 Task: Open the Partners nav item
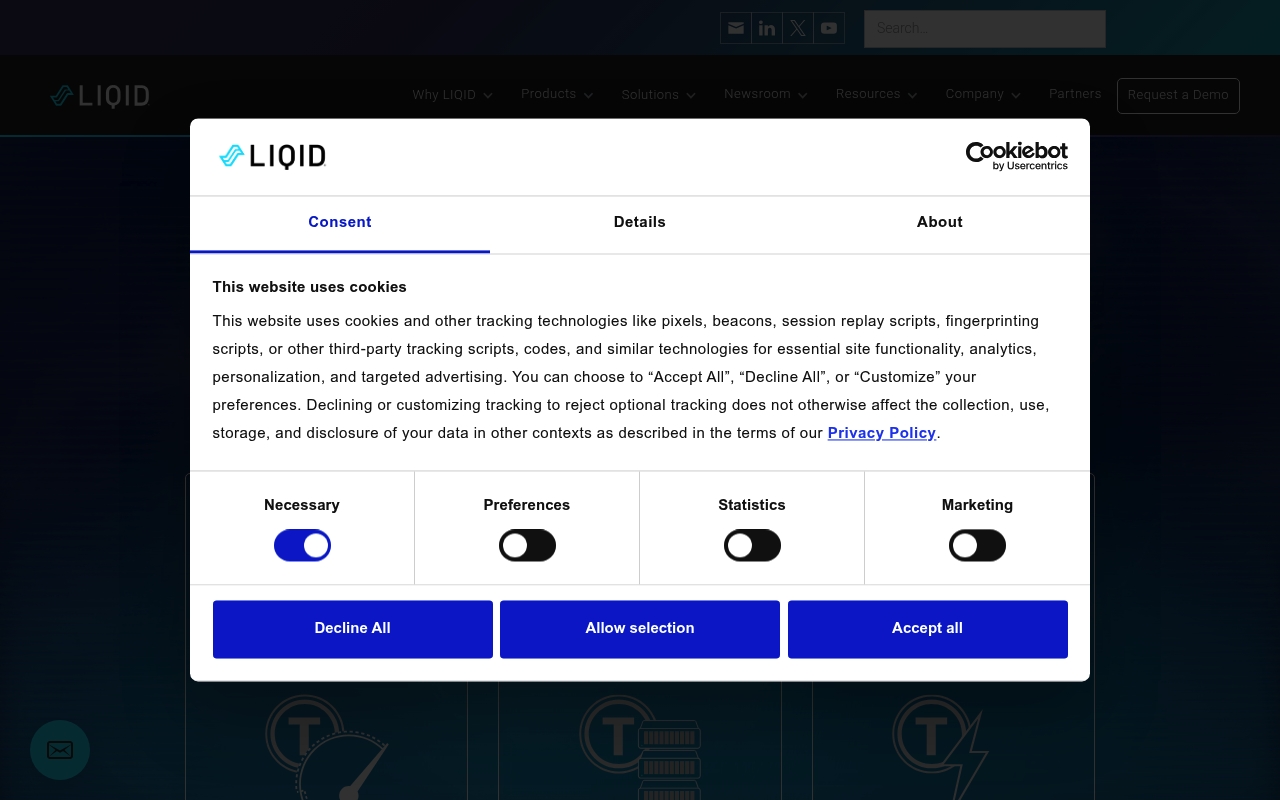pos(1075,94)
